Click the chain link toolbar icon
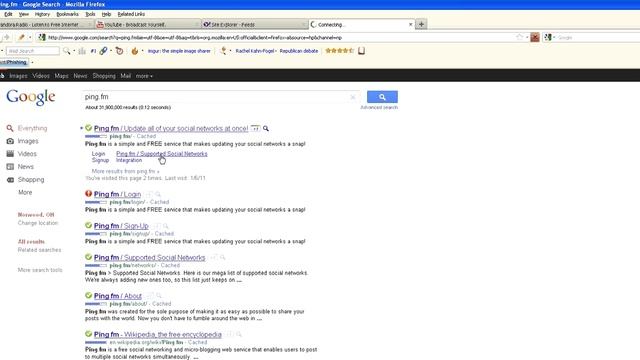Screen dimensions: 640x360 [x=104, y=51]
